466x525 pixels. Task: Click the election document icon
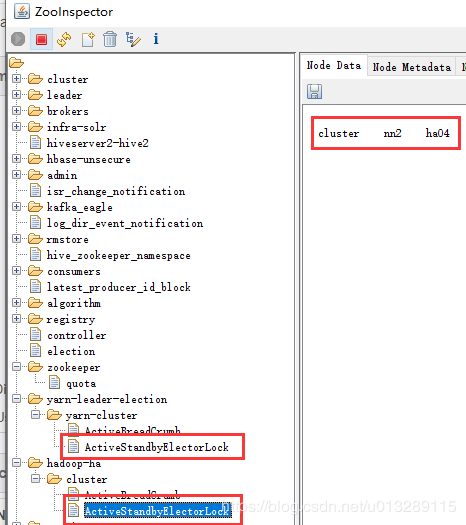tap(35, 350)
